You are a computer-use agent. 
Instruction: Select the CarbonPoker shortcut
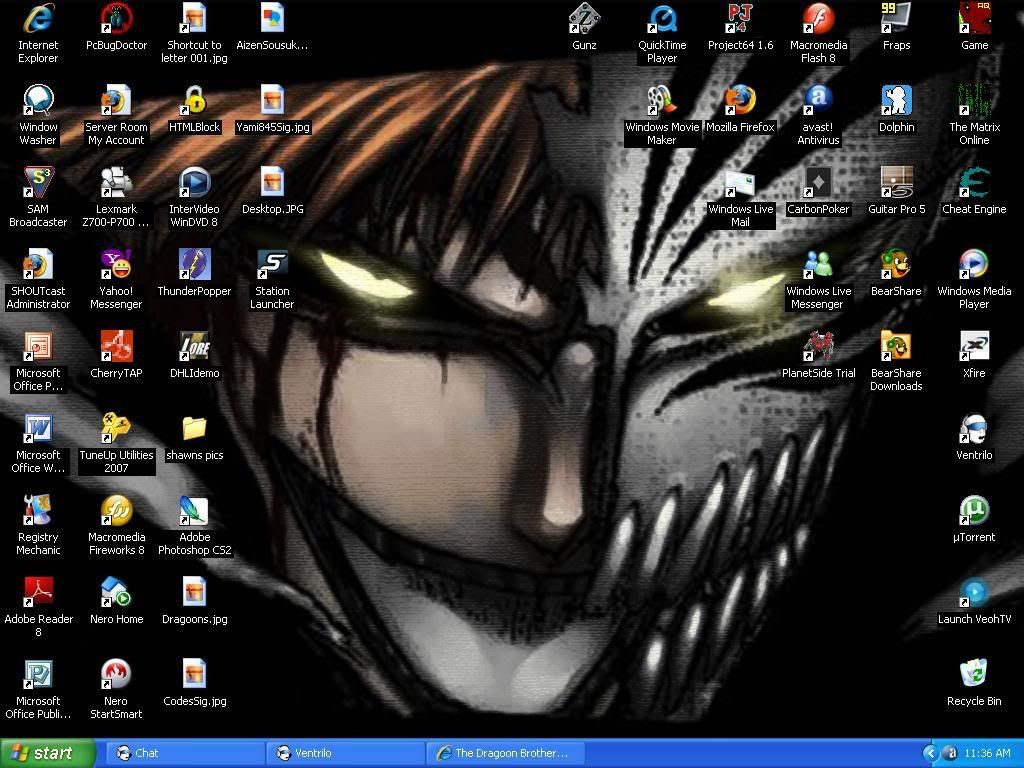(818, 182)
